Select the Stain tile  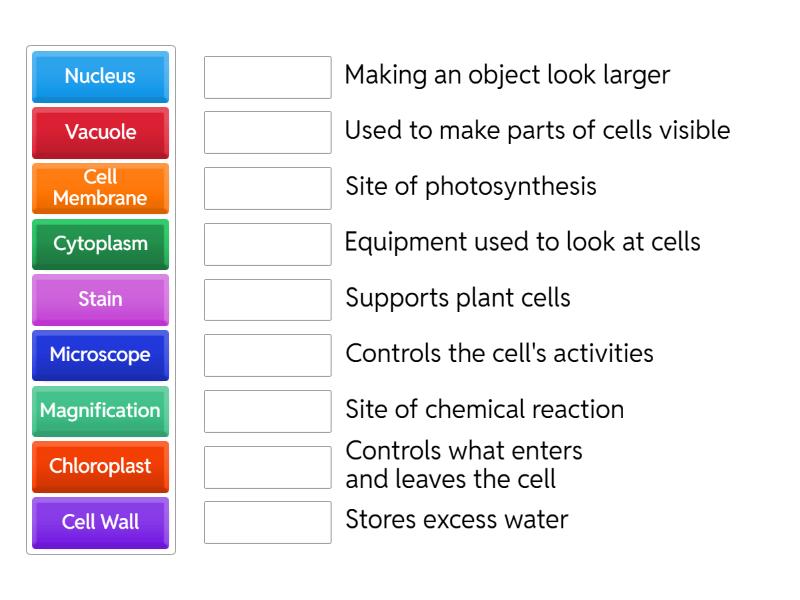pyautogui.click(x=100, y=299)
